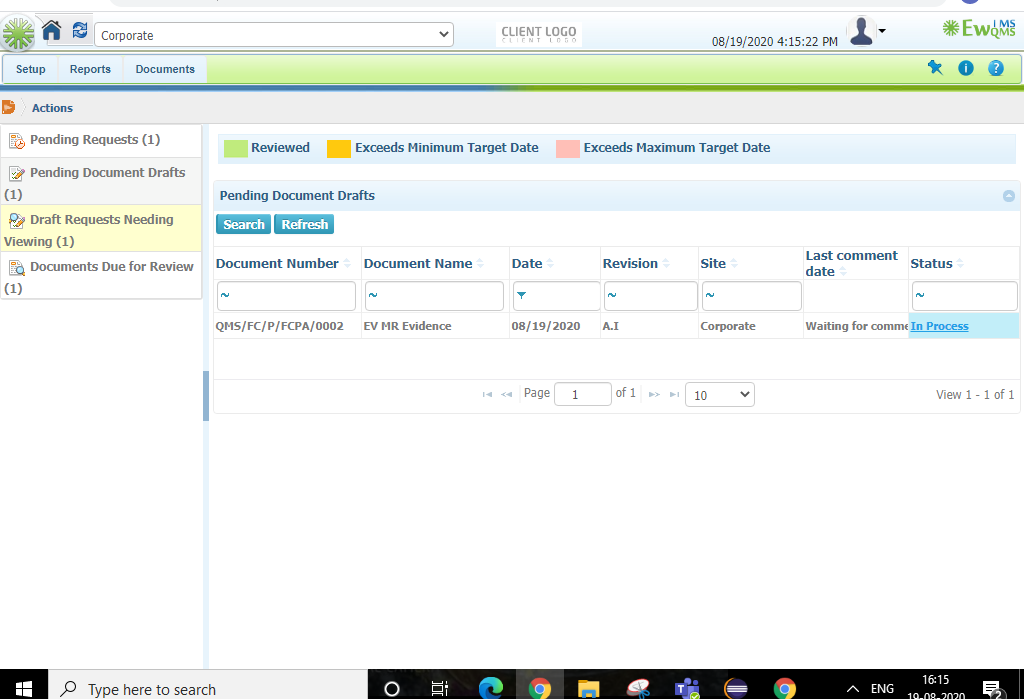Viewport: 1024px width, 699px height.
Task: Click the orange Actions breadcrumb icon
Action: coord(8,107)
